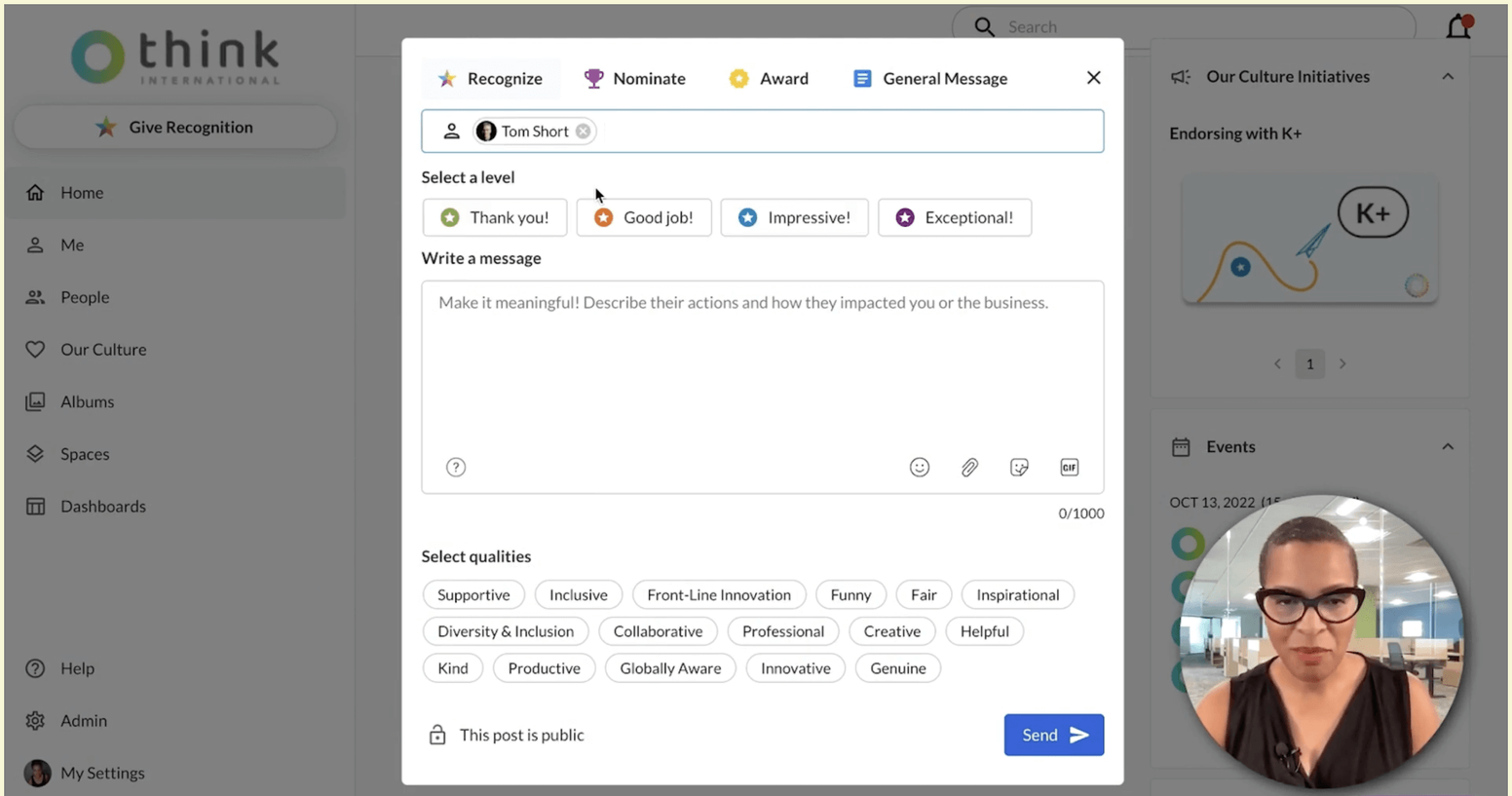Toggle the Collaborative quality chip
Viewport: 1512px width, 796px height.
pyautogui.click(x=658, y=631)
